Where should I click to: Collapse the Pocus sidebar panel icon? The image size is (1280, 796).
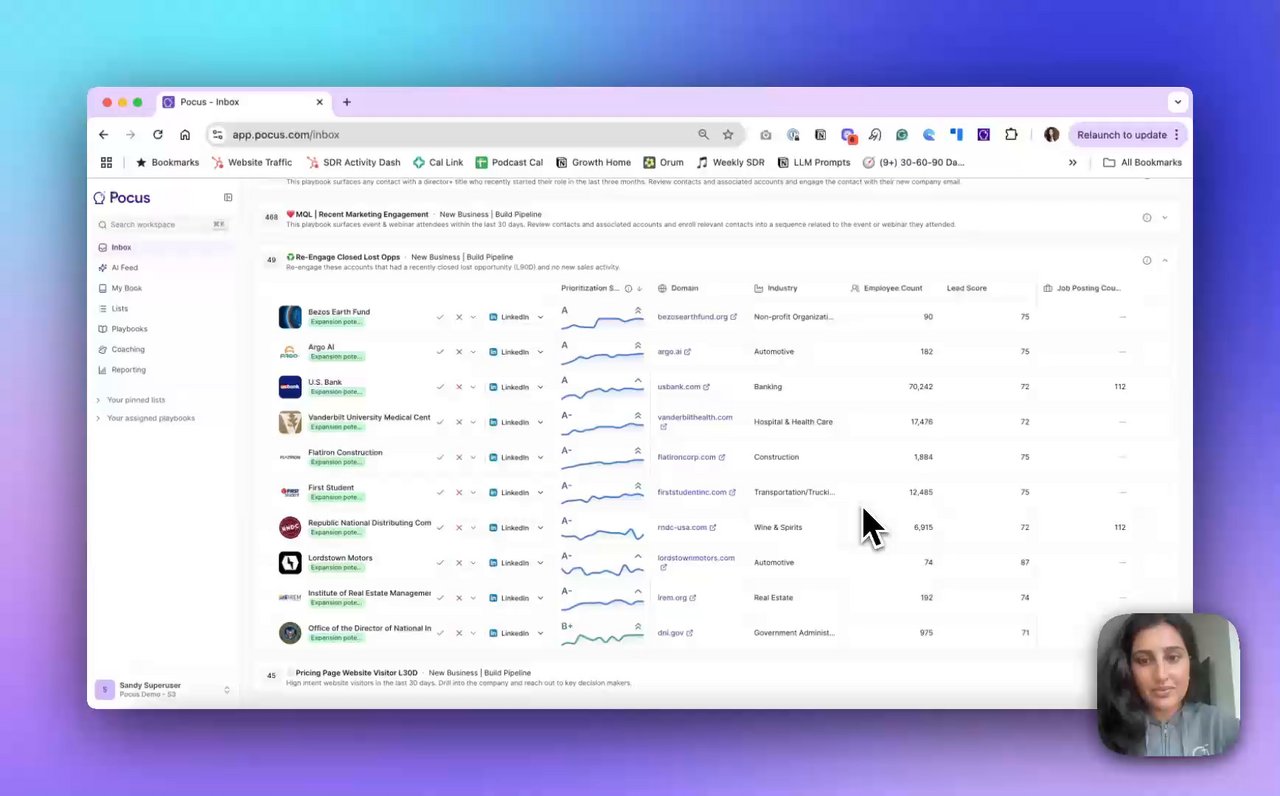tap(228, 198)
